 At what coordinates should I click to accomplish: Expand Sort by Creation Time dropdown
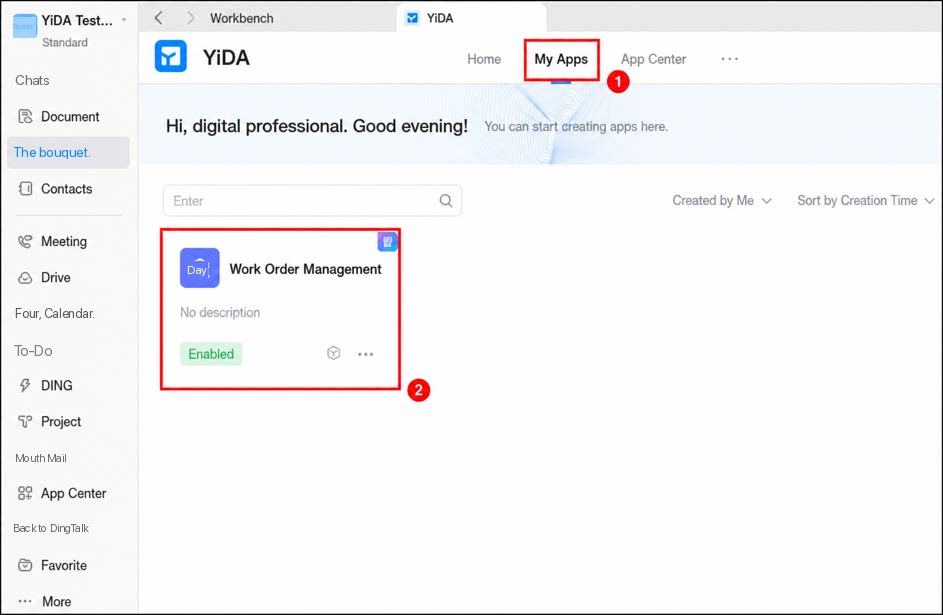865,201
